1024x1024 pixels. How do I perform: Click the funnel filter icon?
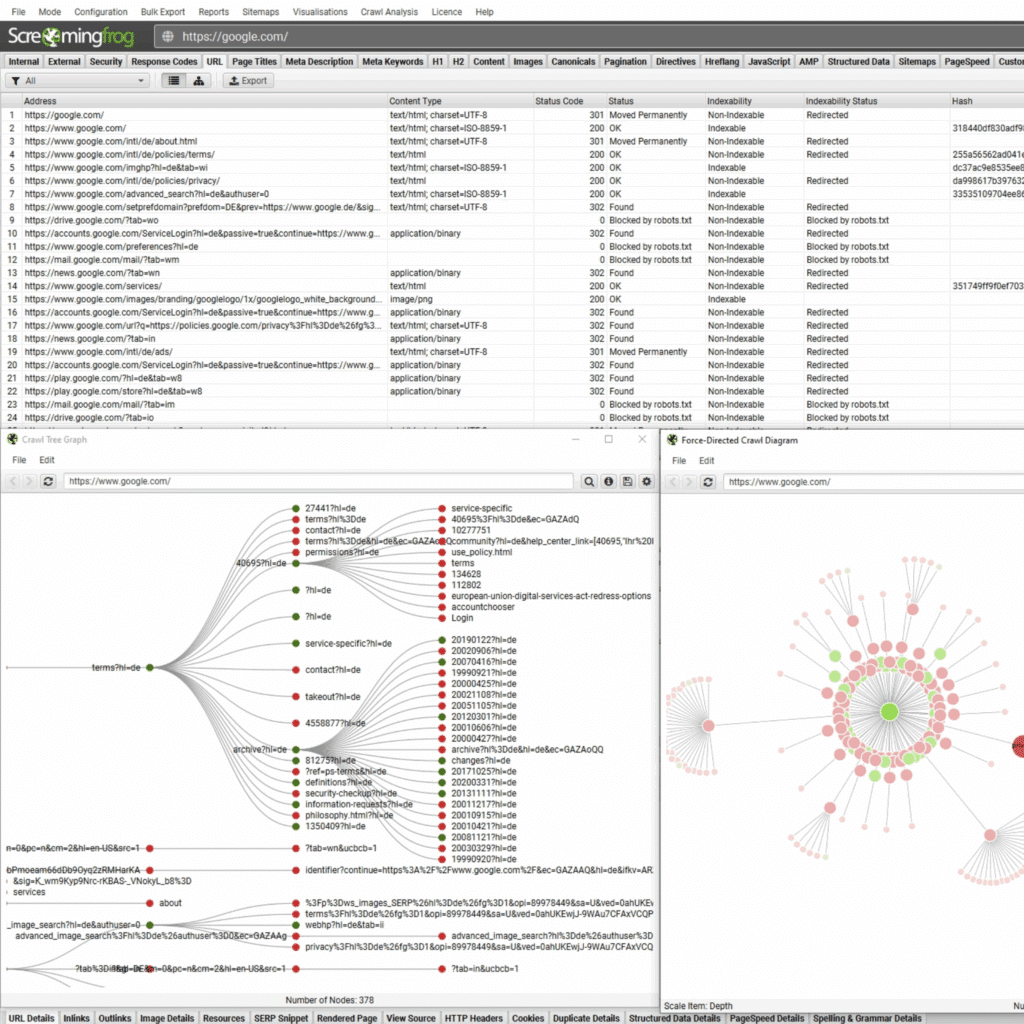pos(16,81)
